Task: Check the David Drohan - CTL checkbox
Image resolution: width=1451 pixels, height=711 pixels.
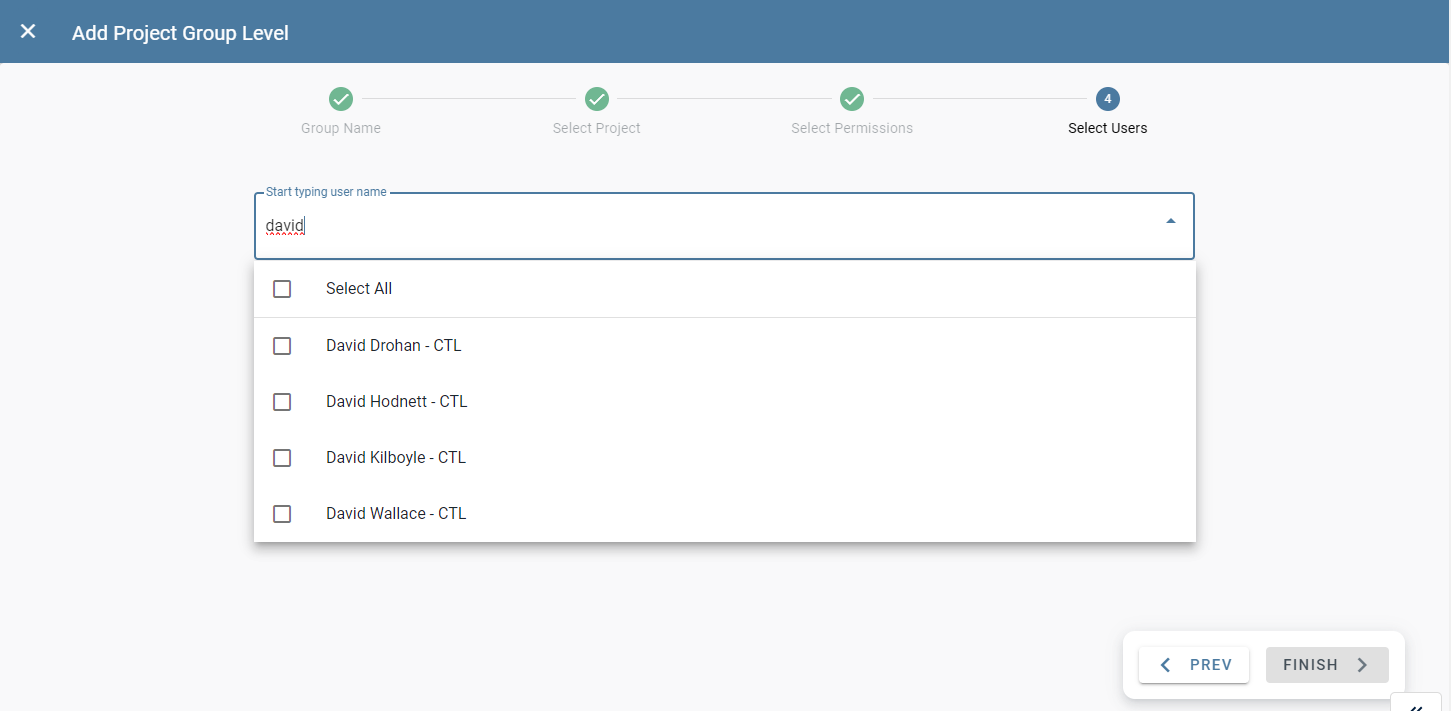Action: (281, 345)
